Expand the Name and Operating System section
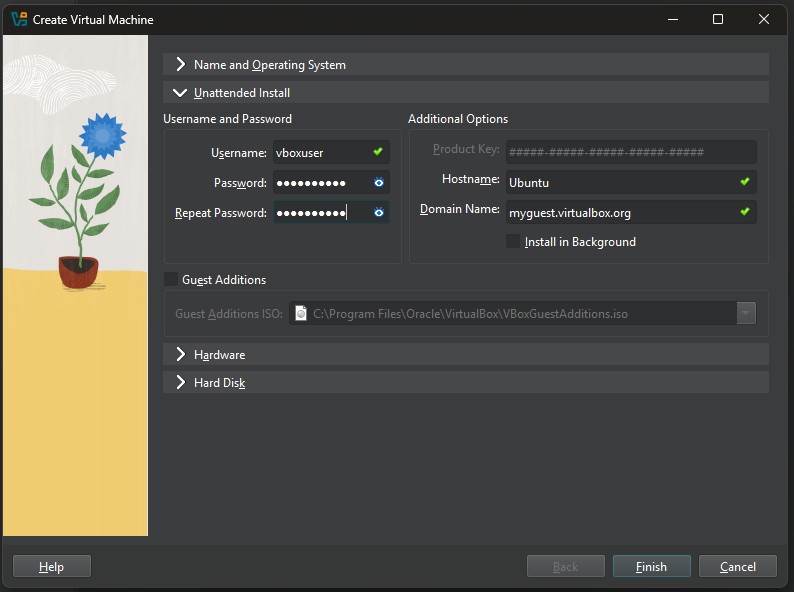This screenshot has height=592, width=794. coord(180,65)
